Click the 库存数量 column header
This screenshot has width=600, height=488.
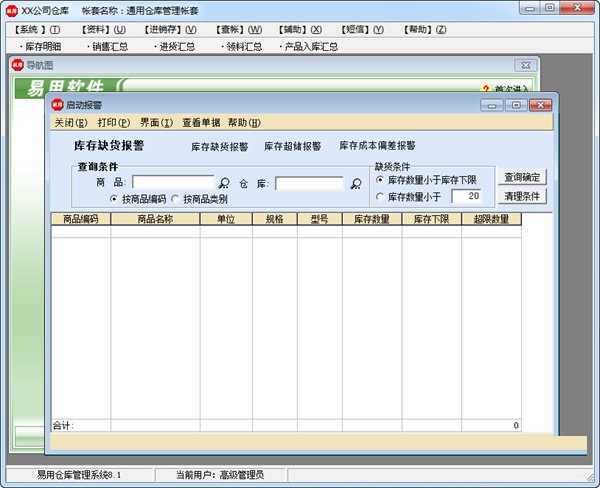point(372,219)
